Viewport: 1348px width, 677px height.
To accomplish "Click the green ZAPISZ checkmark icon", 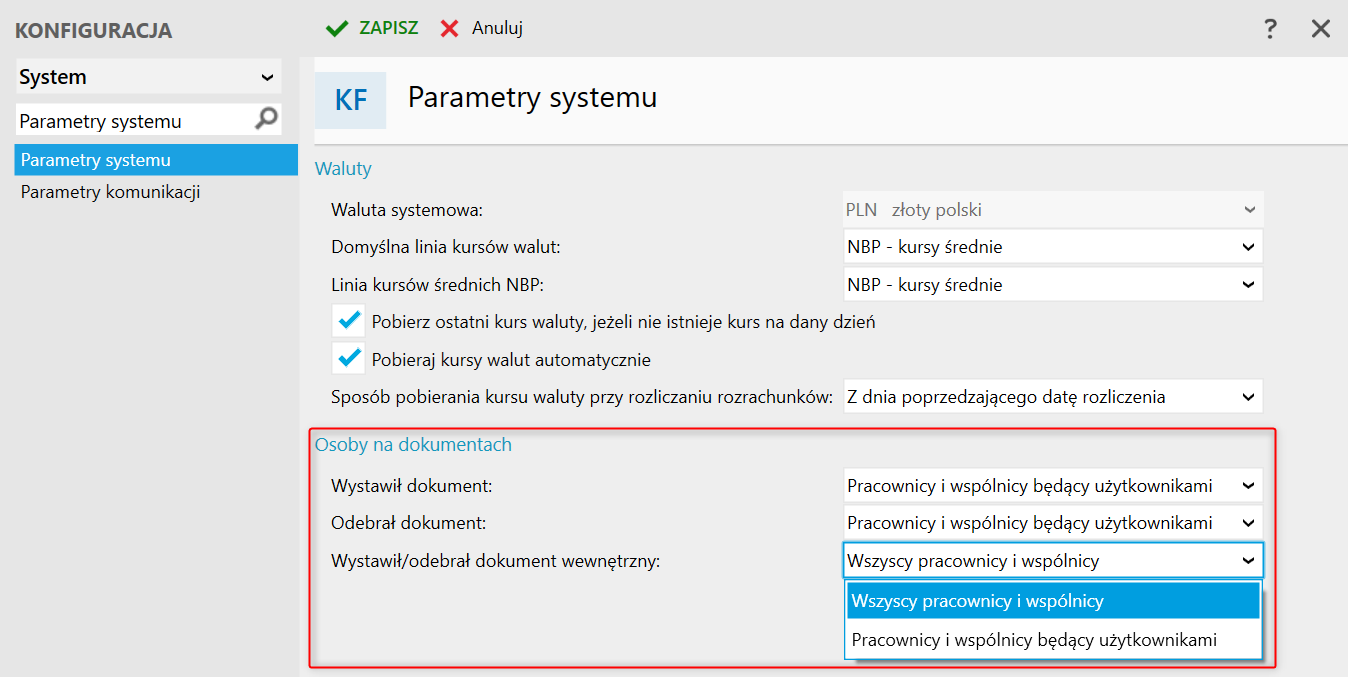I will 337,28.
